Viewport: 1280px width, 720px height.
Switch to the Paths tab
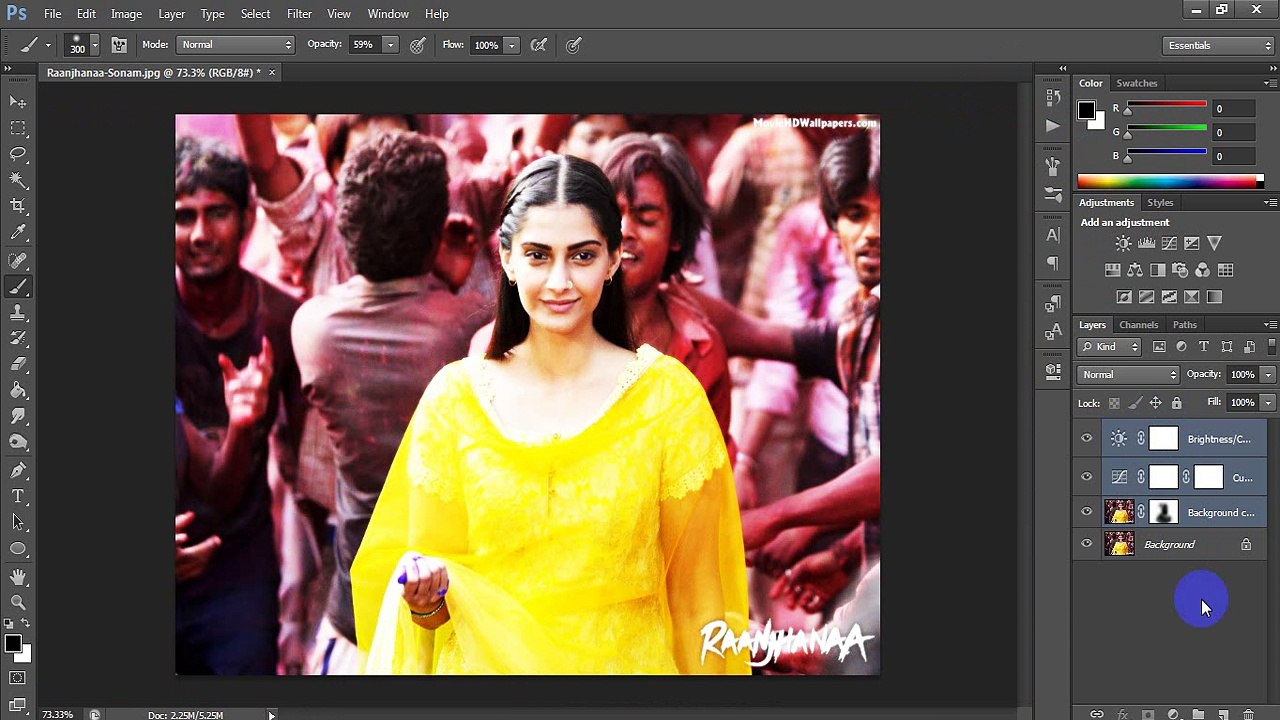(x=1185, y=325)
